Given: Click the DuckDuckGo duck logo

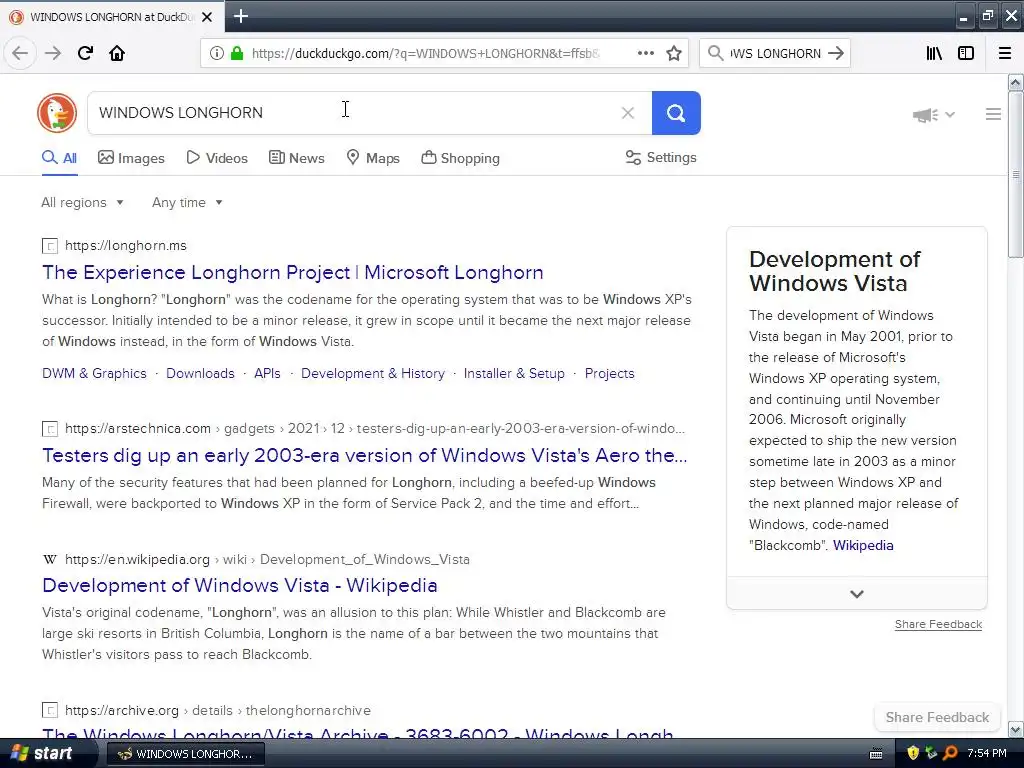Looking at the screenshot, I should pyautogui.click(x=57, y=113).
